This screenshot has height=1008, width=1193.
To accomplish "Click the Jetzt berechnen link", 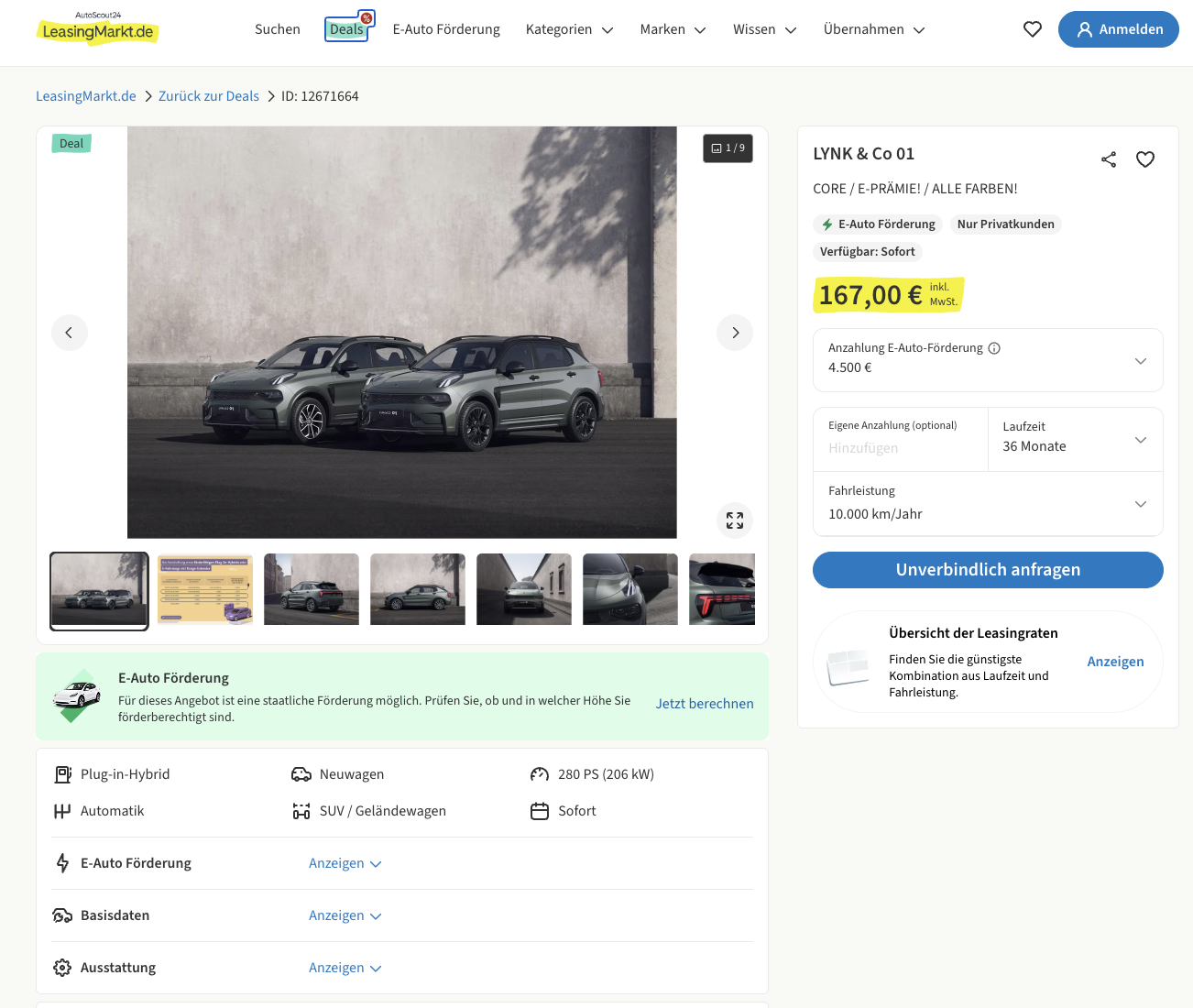I will coord(705,704).
